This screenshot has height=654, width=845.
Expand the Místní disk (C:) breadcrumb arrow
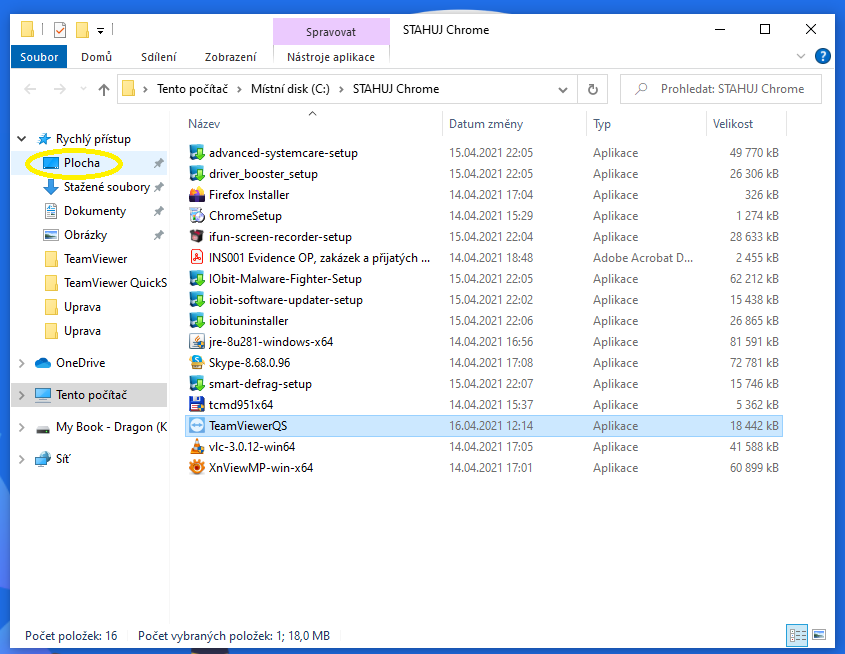click(x=341, y=89)
